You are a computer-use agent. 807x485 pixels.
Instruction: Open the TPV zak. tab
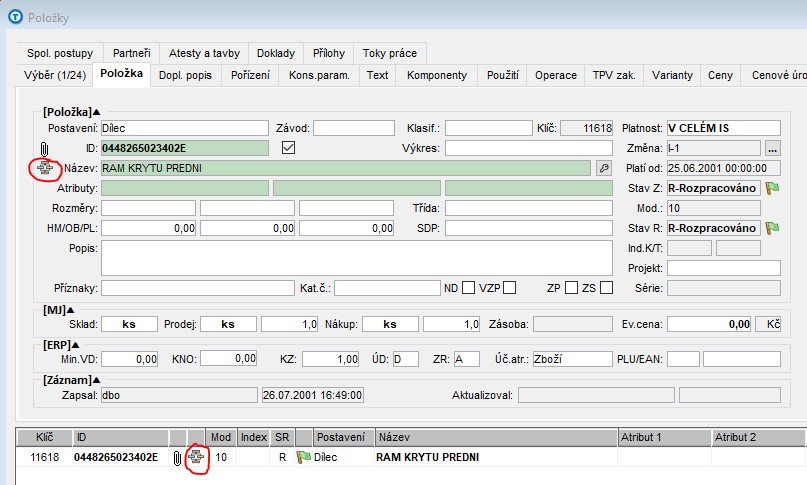614,75
